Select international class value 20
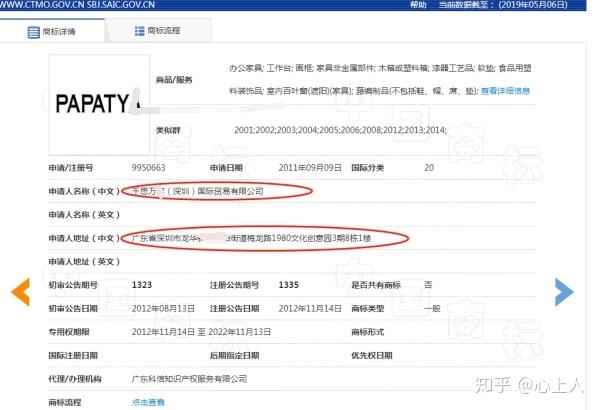 [429, 168]
